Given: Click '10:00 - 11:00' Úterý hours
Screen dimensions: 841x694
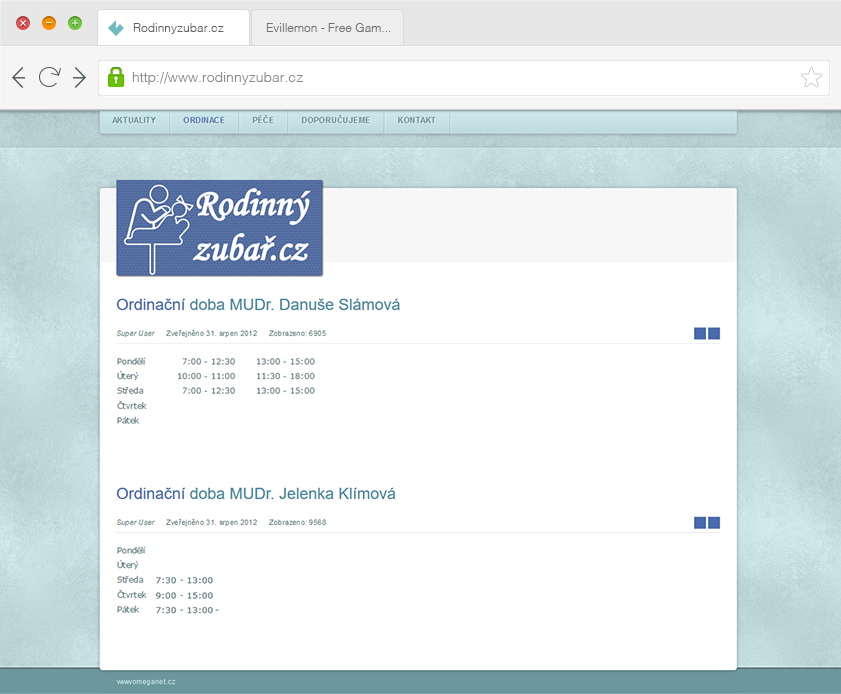Looking at the screenshot, I should point(206,376).
